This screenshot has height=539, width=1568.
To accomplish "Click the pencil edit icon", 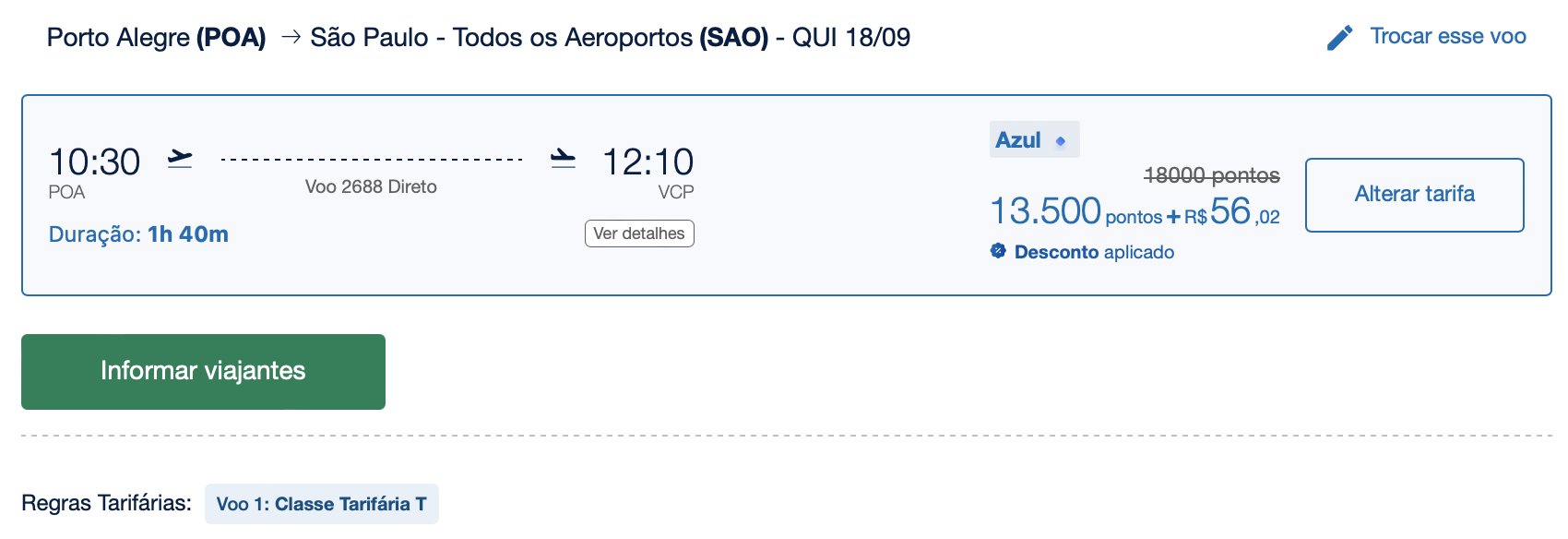I will (x=1339, y=38).
